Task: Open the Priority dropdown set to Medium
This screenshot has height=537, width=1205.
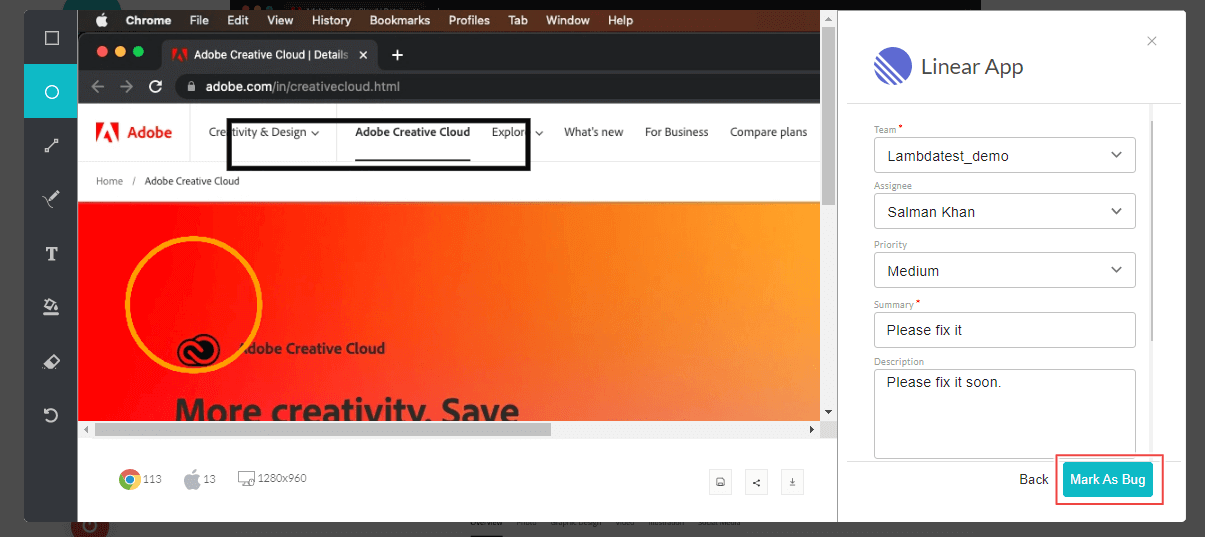Action: 1004,270
